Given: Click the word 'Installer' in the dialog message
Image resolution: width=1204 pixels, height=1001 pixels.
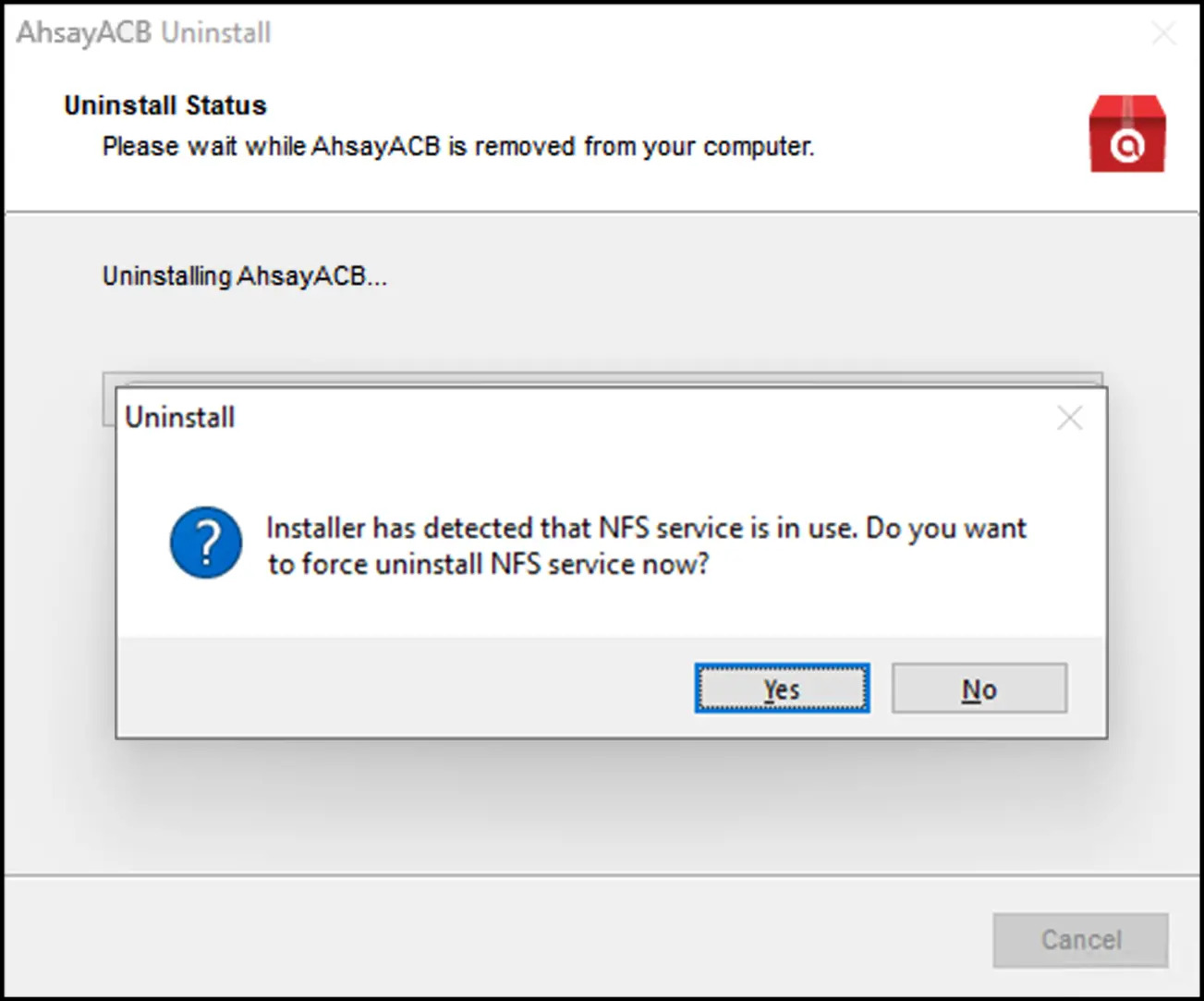Looking at the screenshot, I should (x=315, y=528).
